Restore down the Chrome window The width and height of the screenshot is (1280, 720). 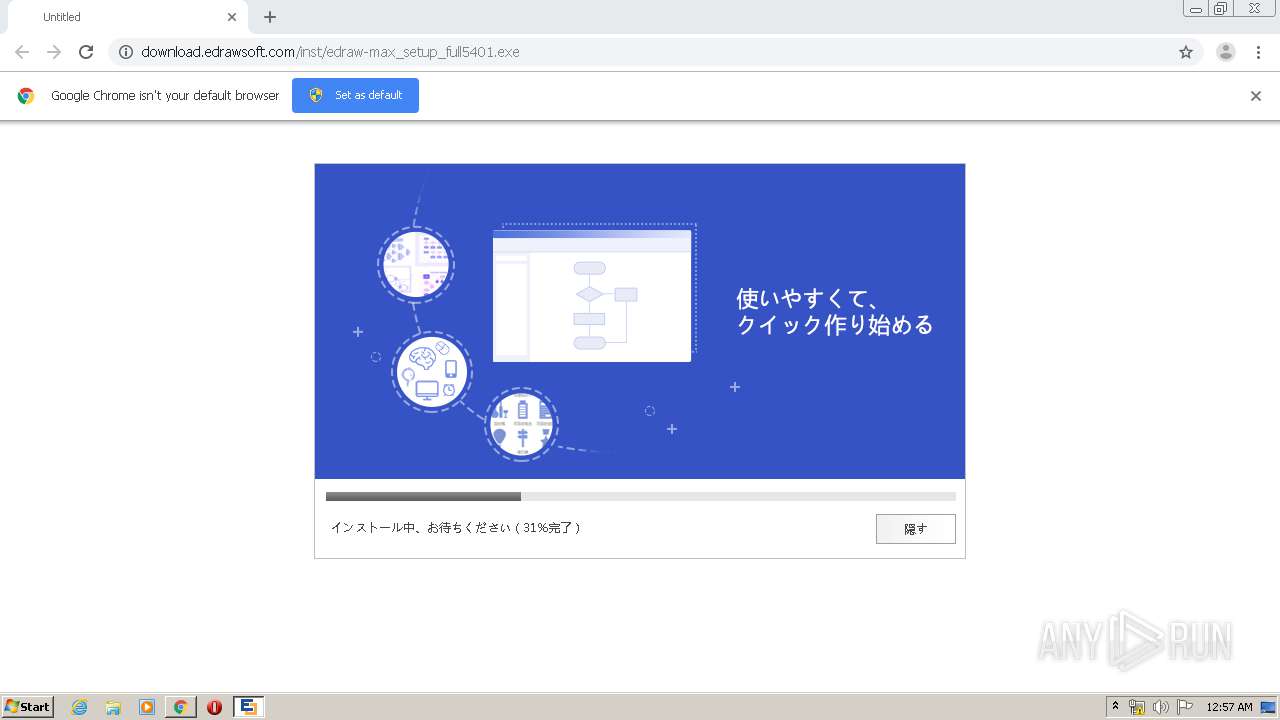click(x=1221, y=9)
